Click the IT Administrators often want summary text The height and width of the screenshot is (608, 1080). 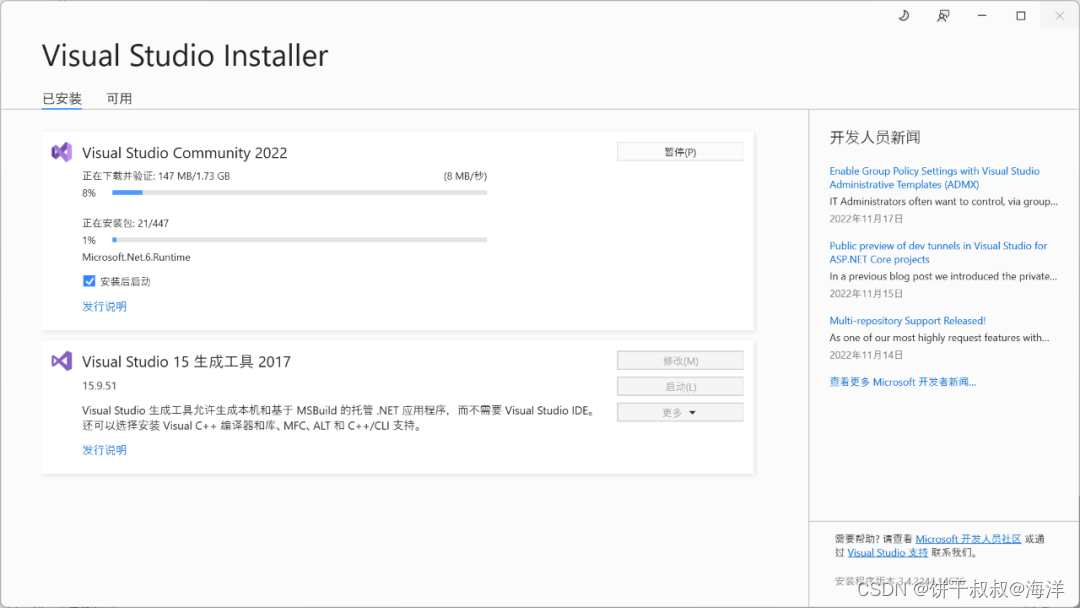coord(943,202)
